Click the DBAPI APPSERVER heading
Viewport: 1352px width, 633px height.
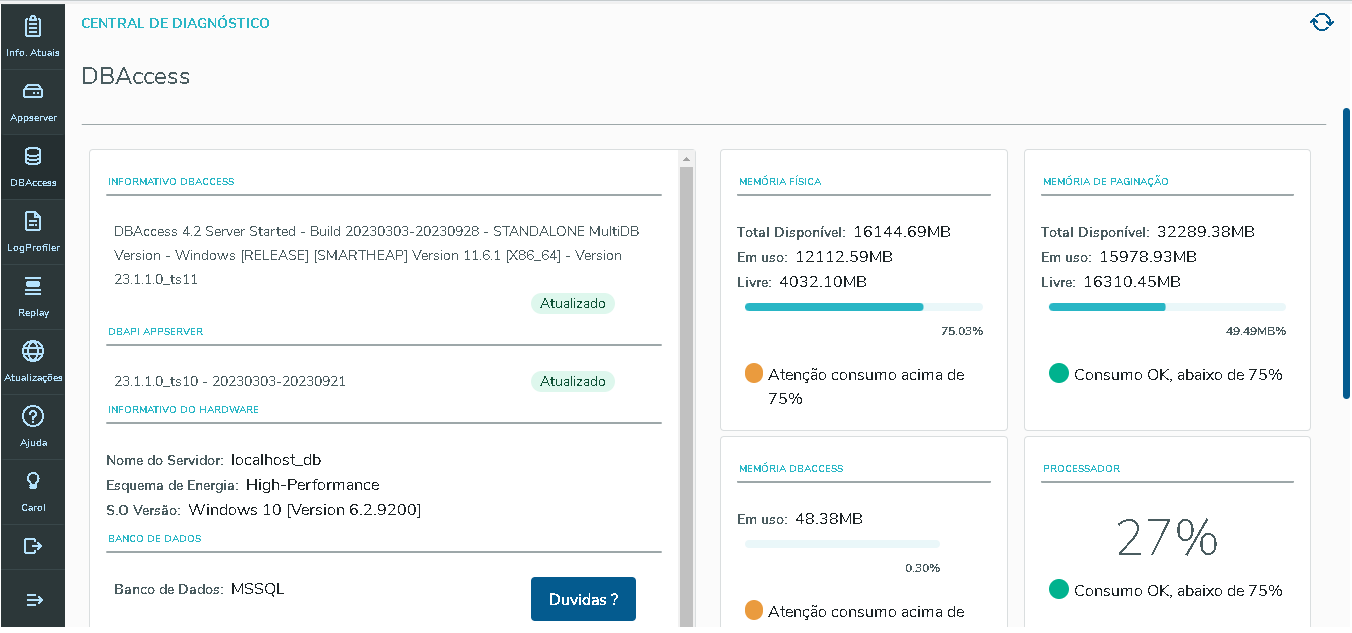(x=156, y=331)
